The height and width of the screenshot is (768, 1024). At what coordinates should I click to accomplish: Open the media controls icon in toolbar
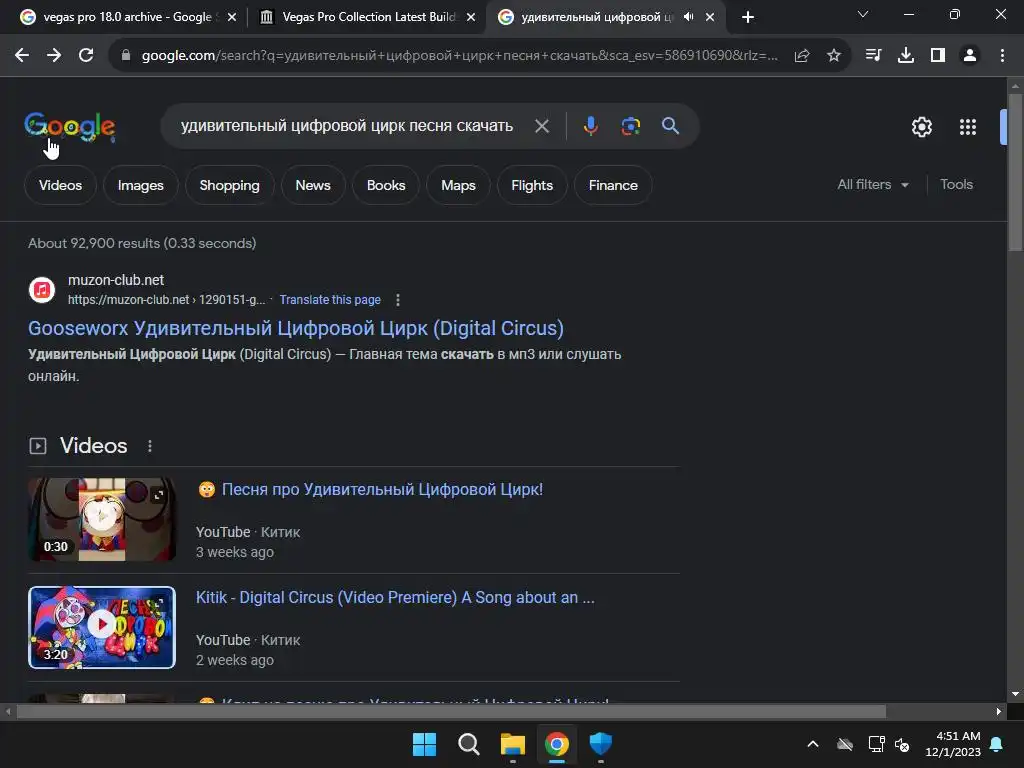[873, 56]
